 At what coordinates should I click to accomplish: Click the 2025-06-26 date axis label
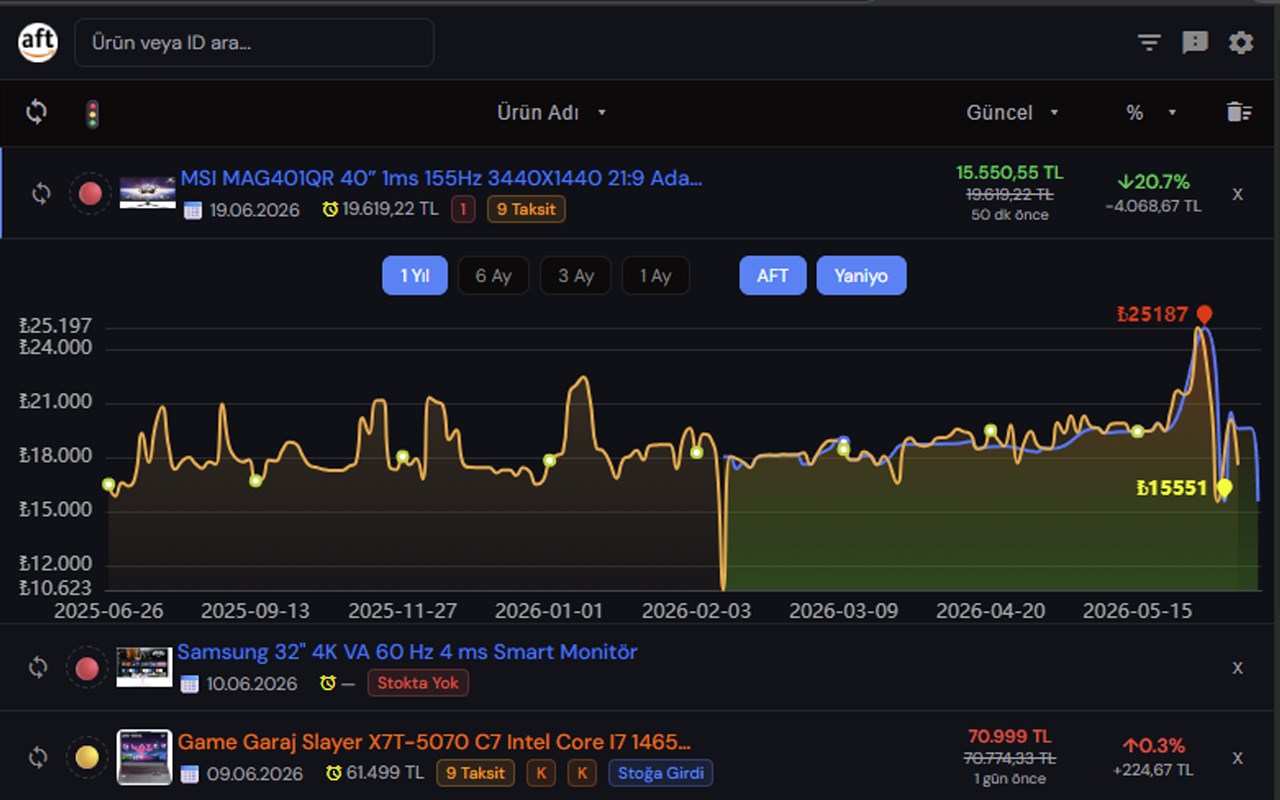[x=109, y=610]
